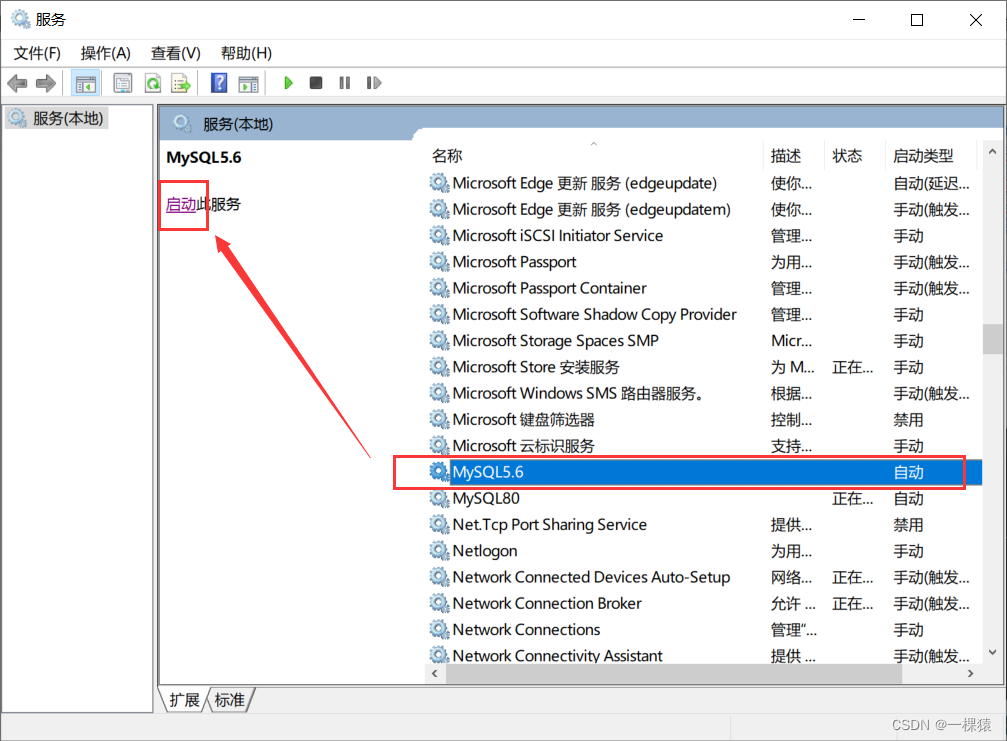1007x741 pixels.
Task: Click the forward navigation arrow
Action: tap(45, 83)
